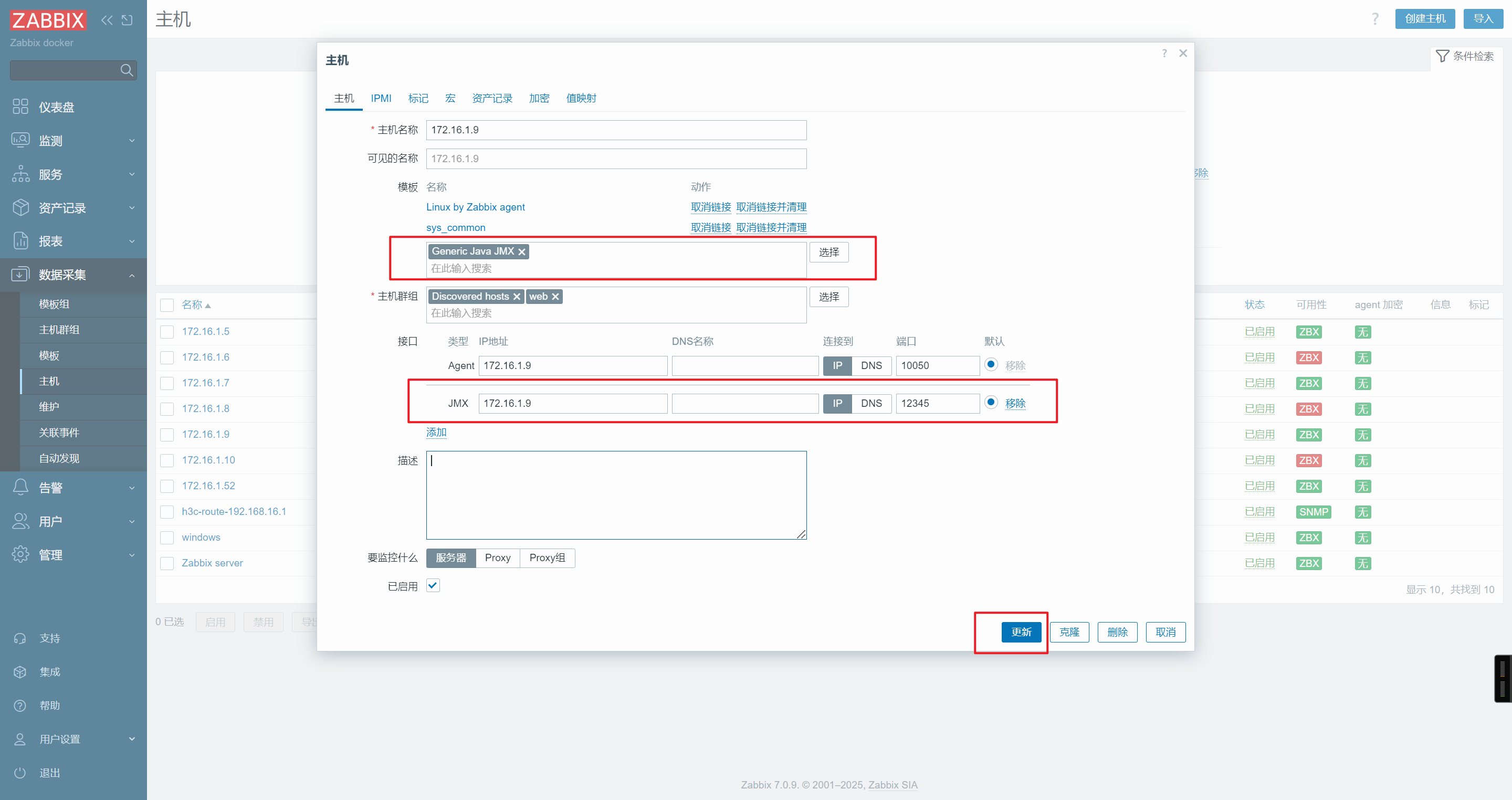The height and width of the screenshot is (800, 1512).
Task: Expand the 服务 menu chevron
Action: point(131,174)
